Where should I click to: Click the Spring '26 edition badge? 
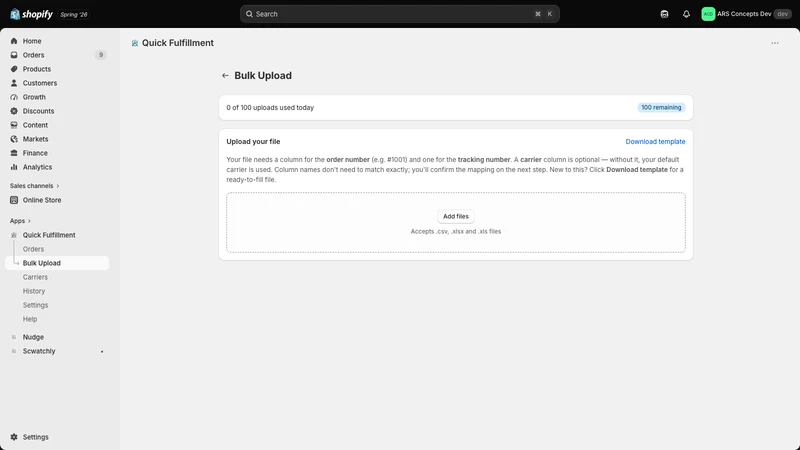pos(74,14)
